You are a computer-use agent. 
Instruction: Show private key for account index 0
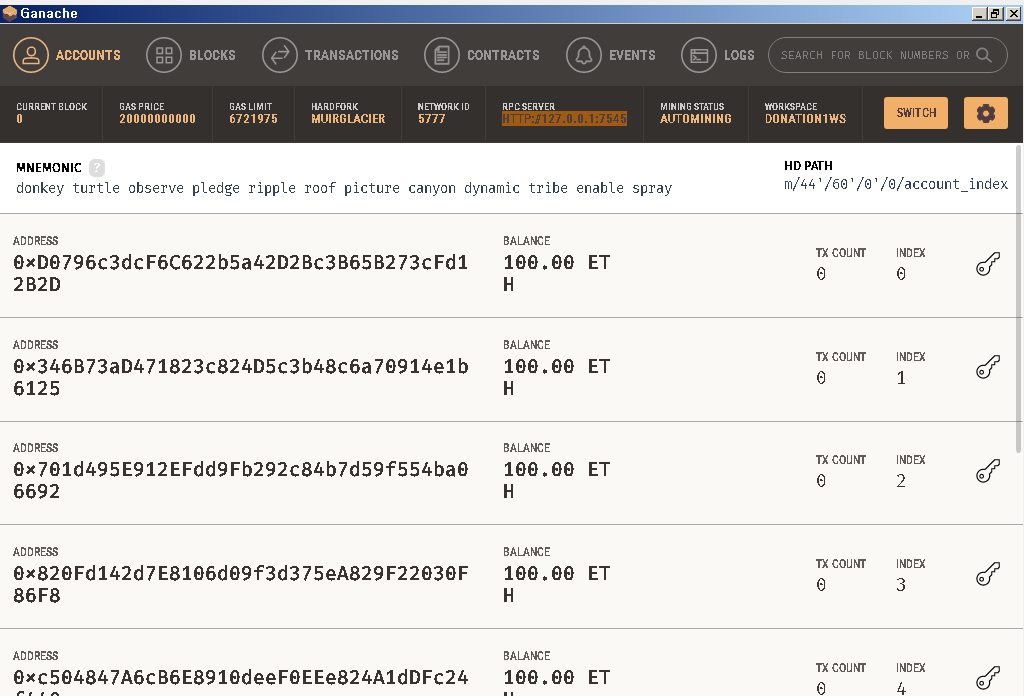coord(988,264)
